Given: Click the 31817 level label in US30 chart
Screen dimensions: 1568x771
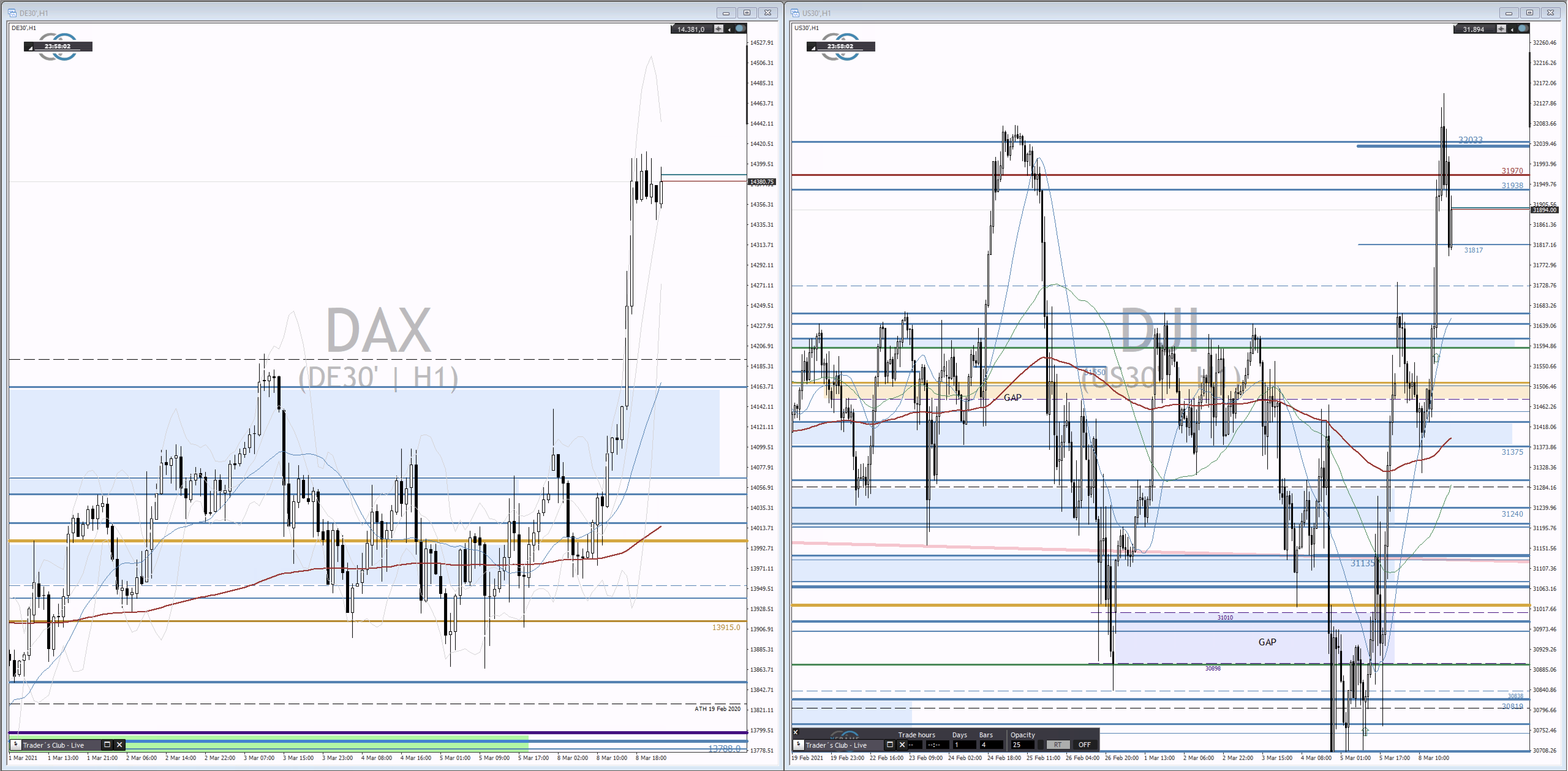Looking at the screenshot, I should [1473, 250].
